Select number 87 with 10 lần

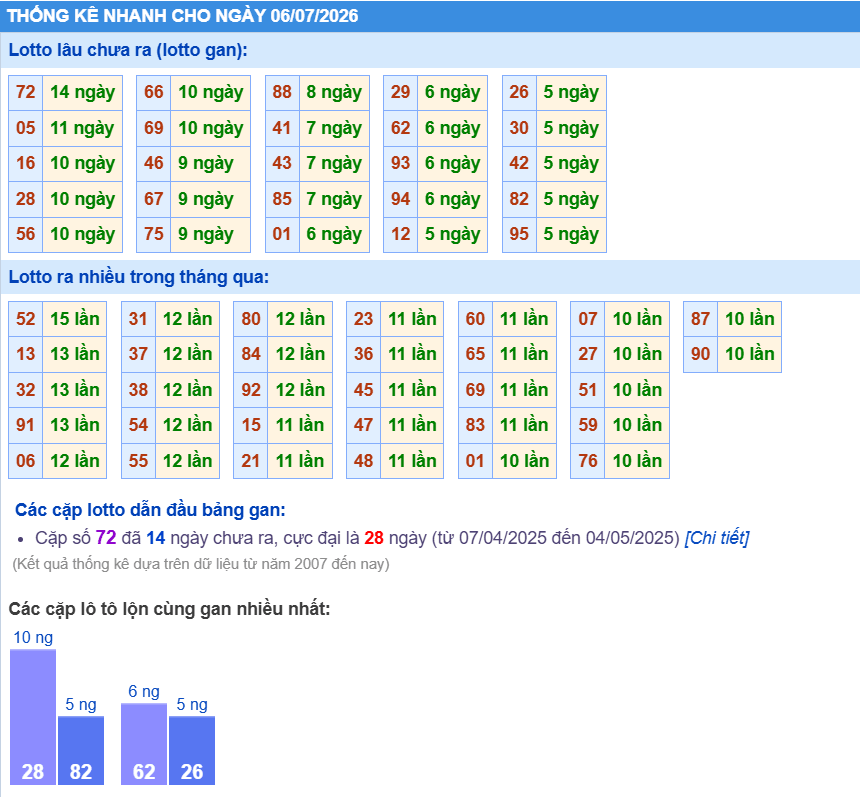(x=700, y=319)
